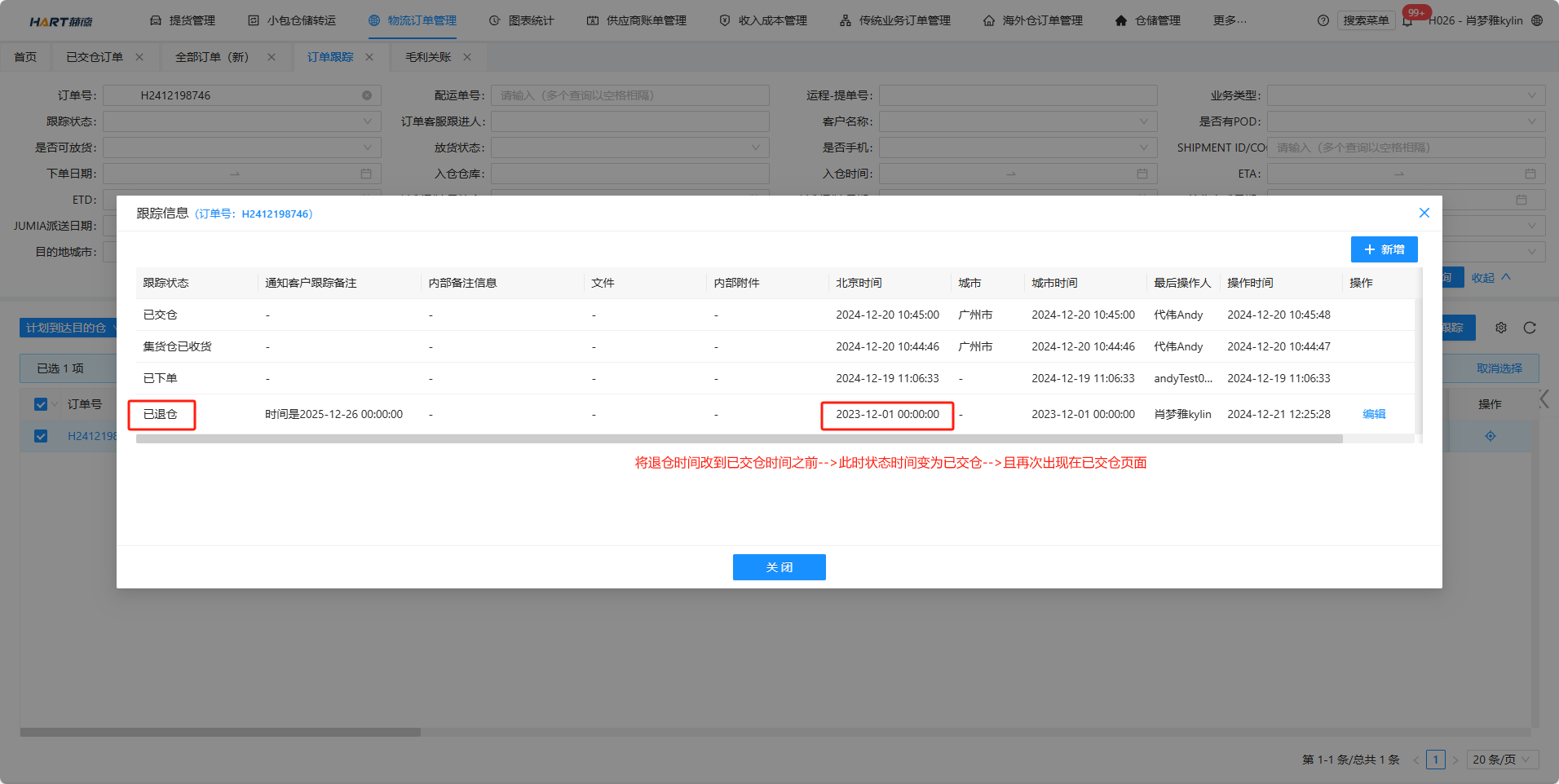Click the globe language icon

(1537, 20)
